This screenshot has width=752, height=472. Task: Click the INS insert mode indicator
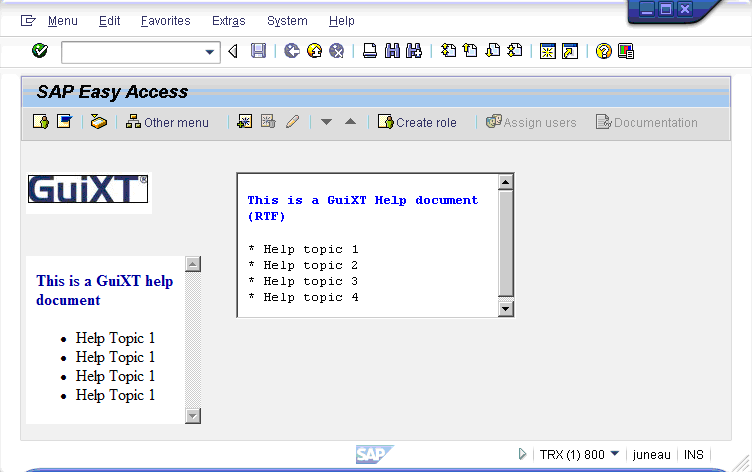[x=693, y=454]
